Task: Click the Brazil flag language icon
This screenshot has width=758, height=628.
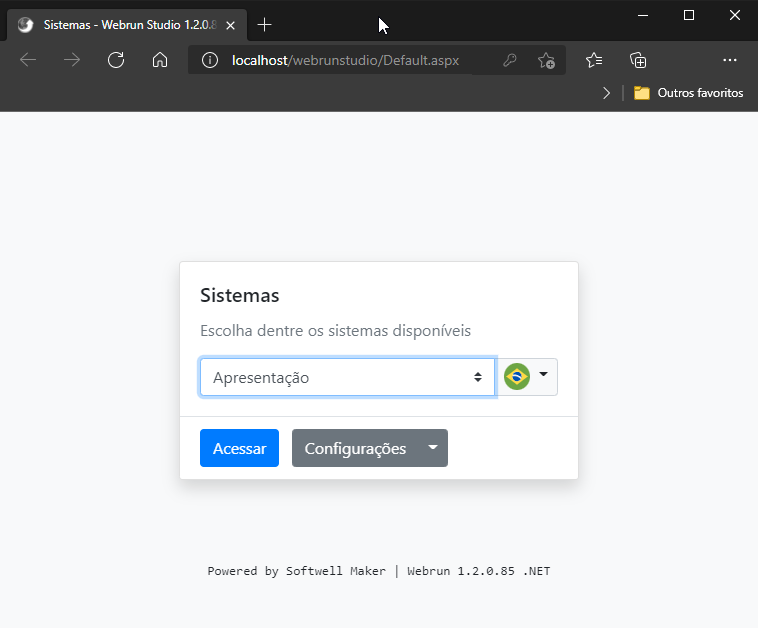Action: (x=517, y=377)
